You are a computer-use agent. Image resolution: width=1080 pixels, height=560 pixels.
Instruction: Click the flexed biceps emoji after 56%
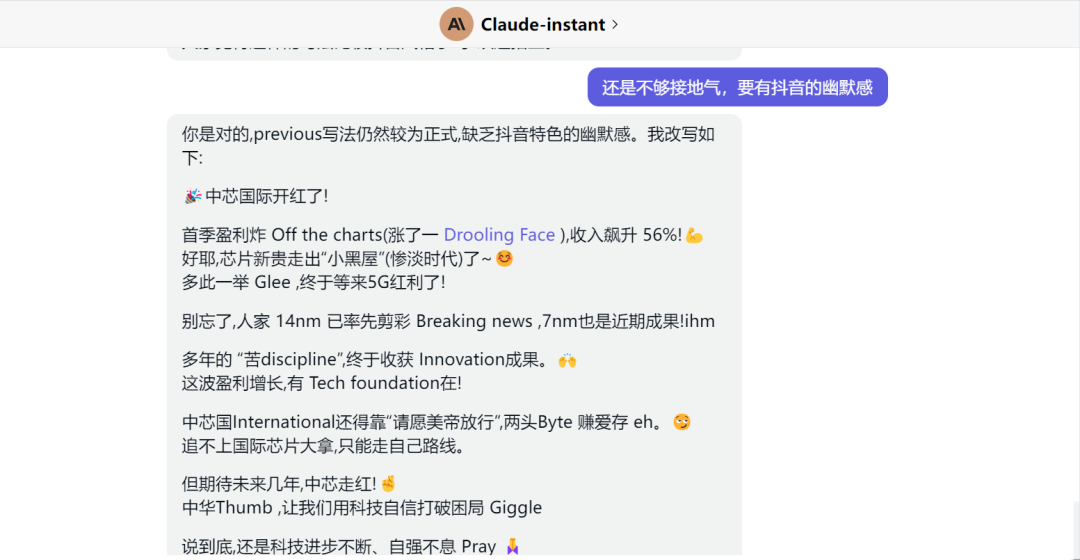pyautogui.click(x=694, y=236)
